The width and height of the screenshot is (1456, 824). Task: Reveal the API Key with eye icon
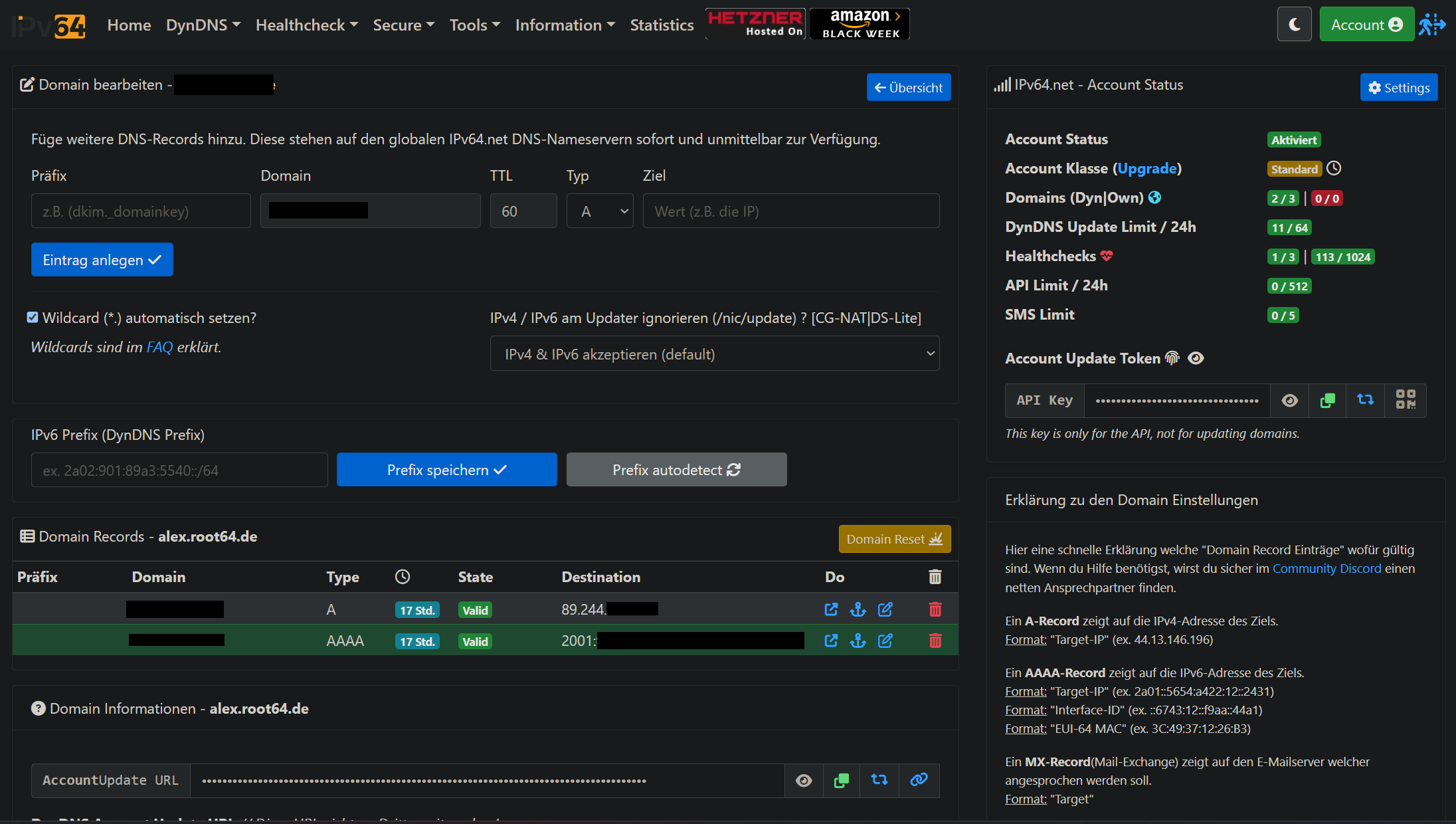(x=1289, y=401)
